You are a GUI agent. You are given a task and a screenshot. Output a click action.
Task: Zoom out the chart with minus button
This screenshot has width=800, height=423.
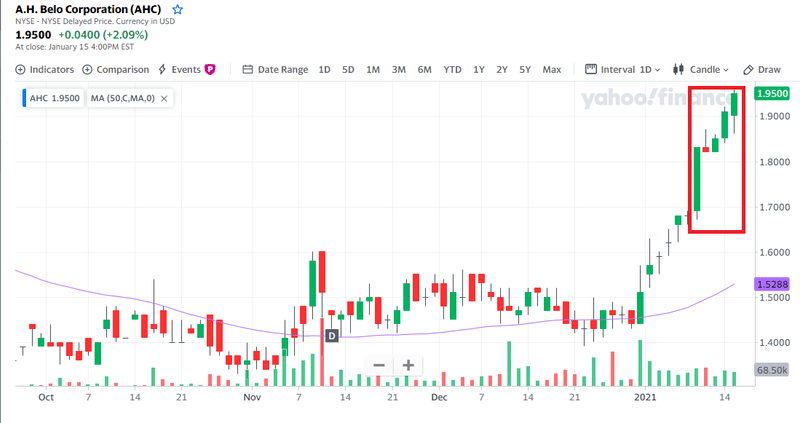(x=379, y=365)
